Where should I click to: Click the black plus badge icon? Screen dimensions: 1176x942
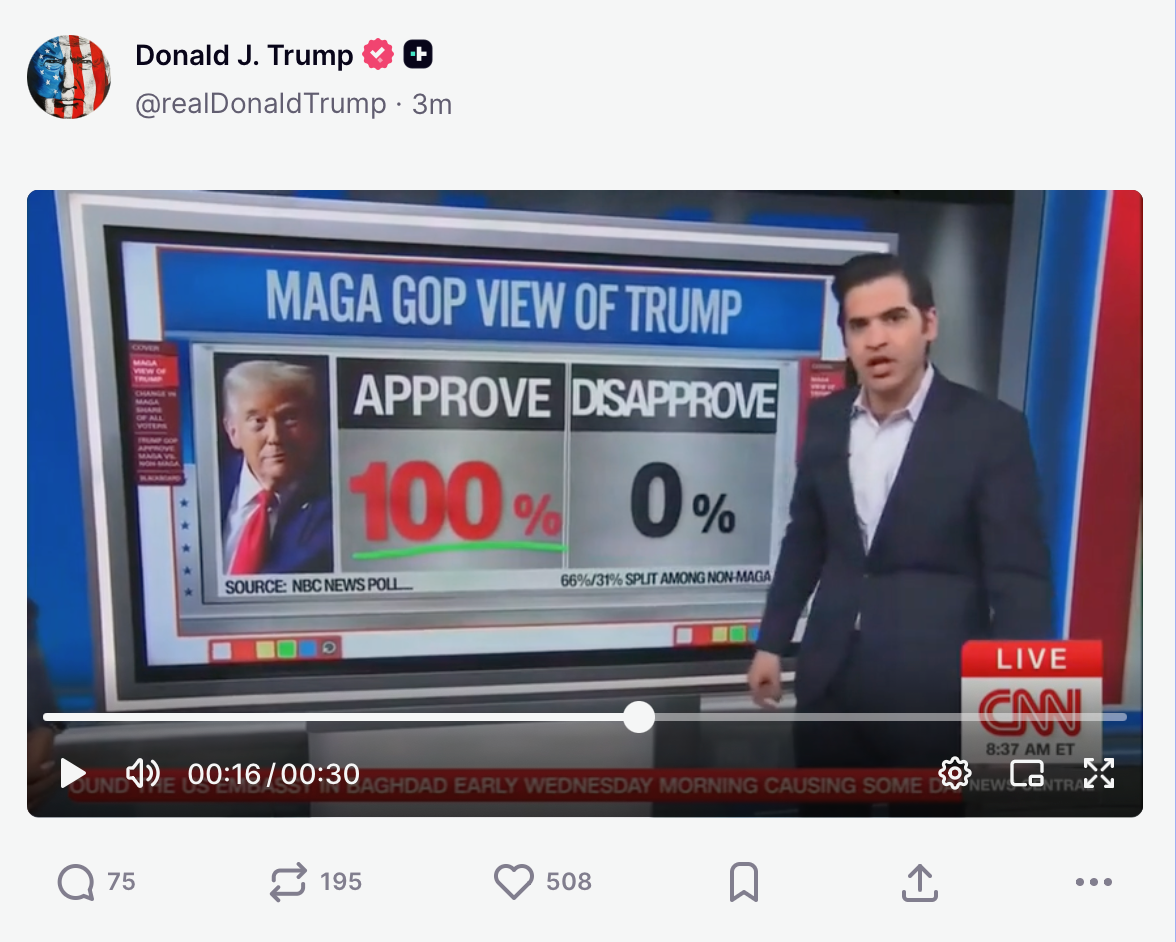418,55
